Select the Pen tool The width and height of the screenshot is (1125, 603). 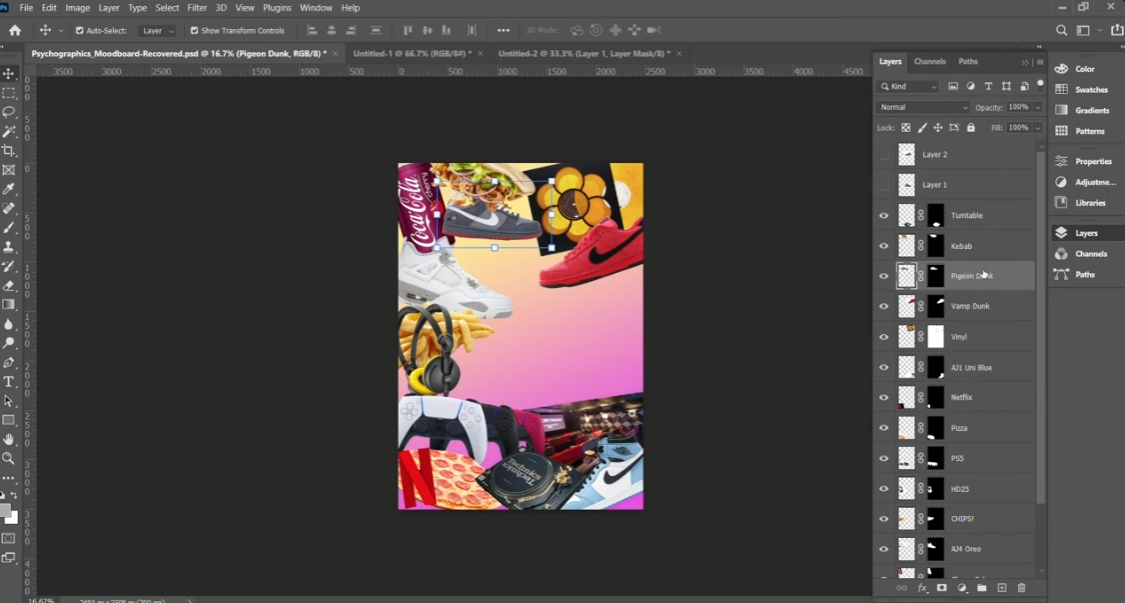click(9, 363)
